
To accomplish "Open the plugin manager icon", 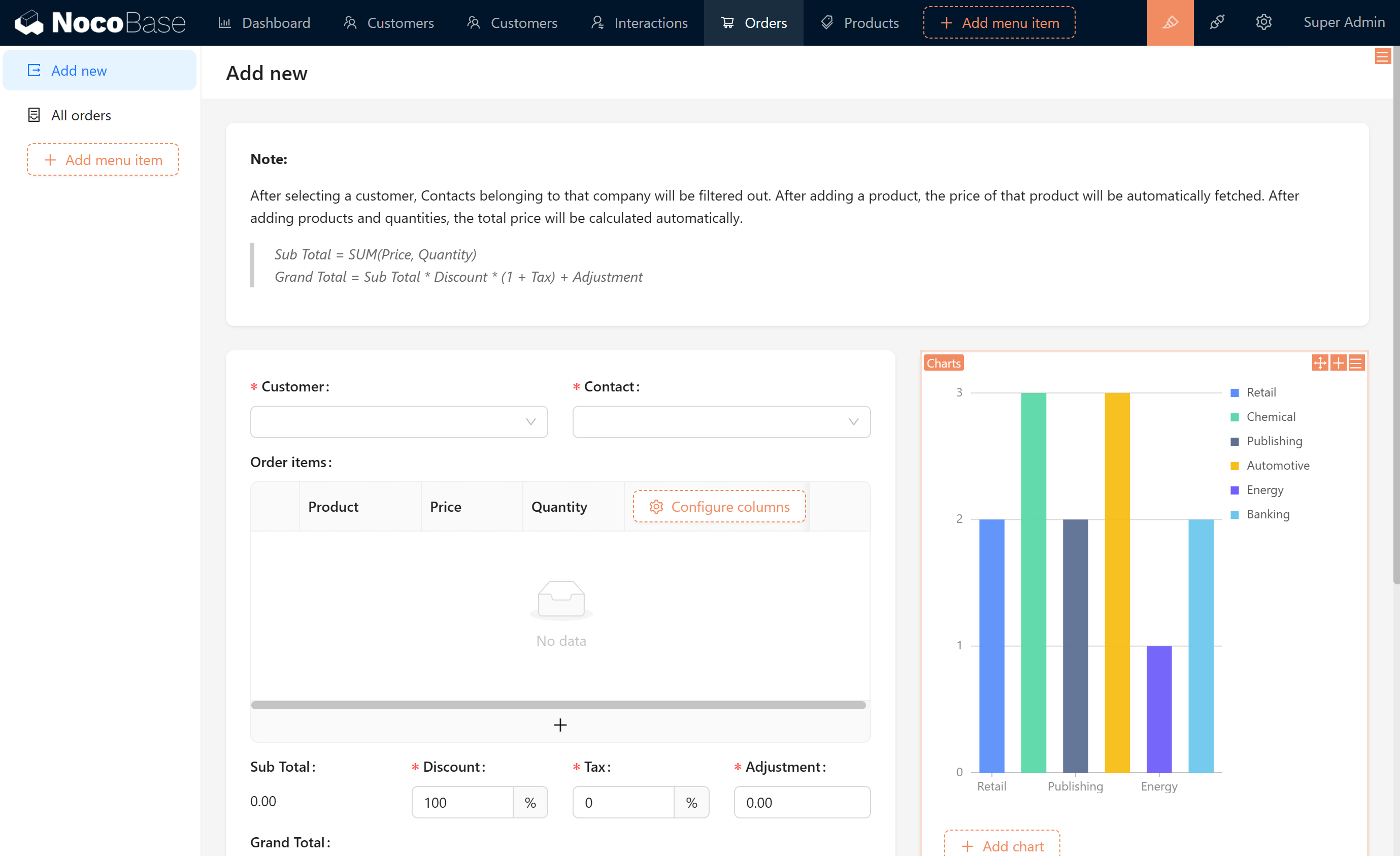I will point(1216,23).
